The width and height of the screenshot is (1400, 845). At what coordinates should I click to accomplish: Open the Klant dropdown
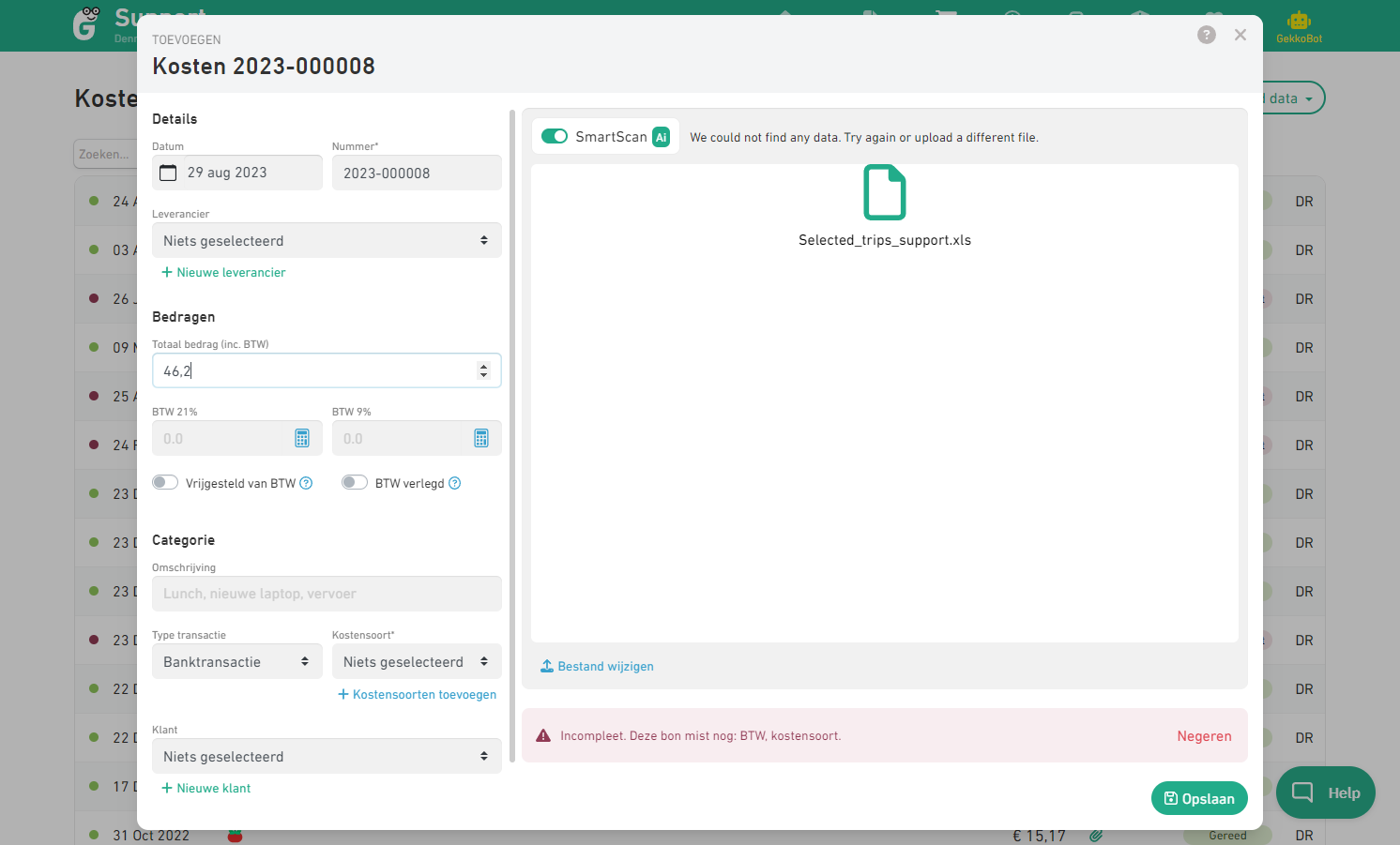pos(327,756)
